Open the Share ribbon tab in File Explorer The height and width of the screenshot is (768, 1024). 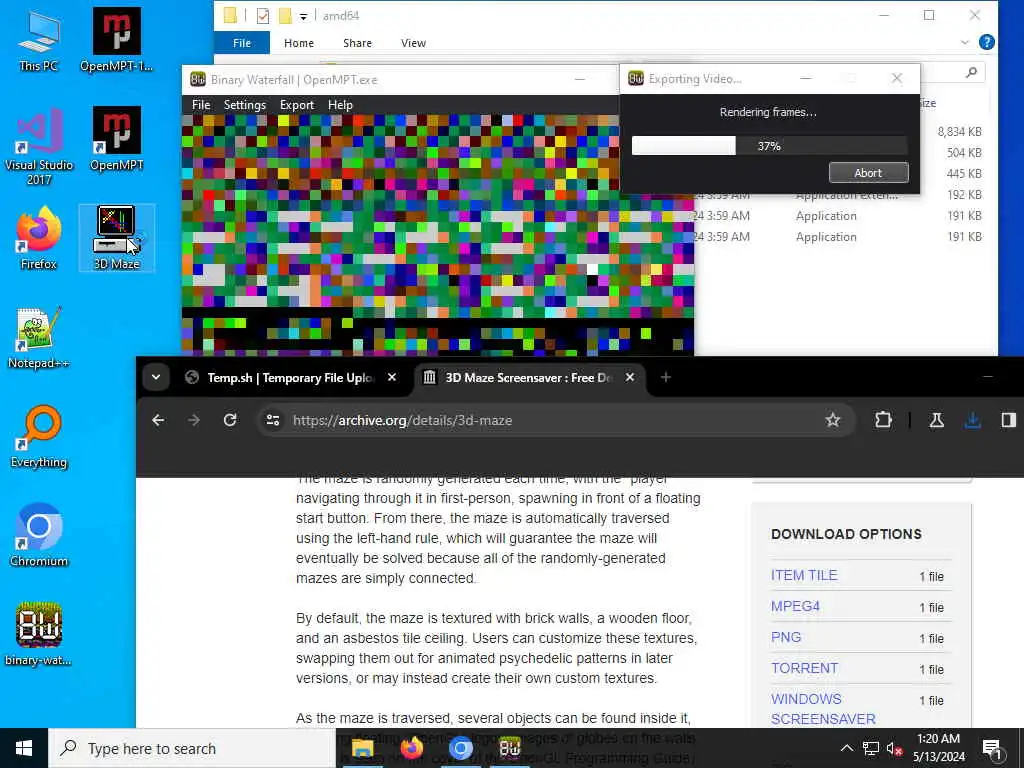(x=357, y=42)
